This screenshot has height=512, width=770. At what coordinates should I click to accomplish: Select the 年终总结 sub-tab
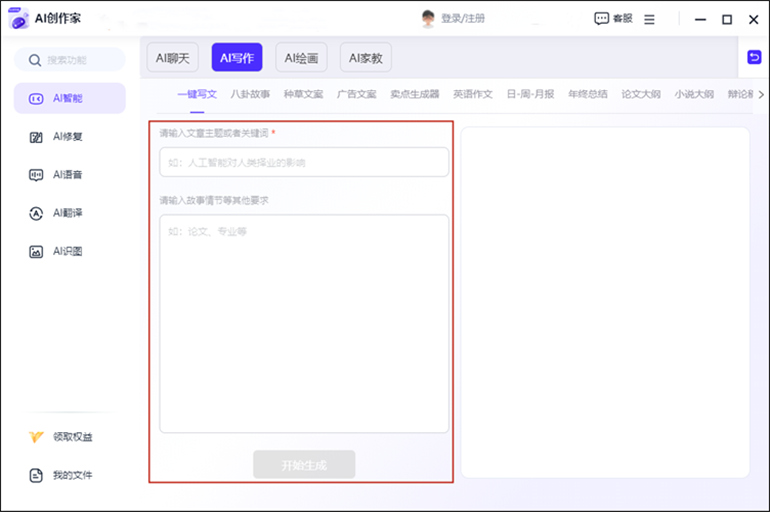[x=587, y=94]
